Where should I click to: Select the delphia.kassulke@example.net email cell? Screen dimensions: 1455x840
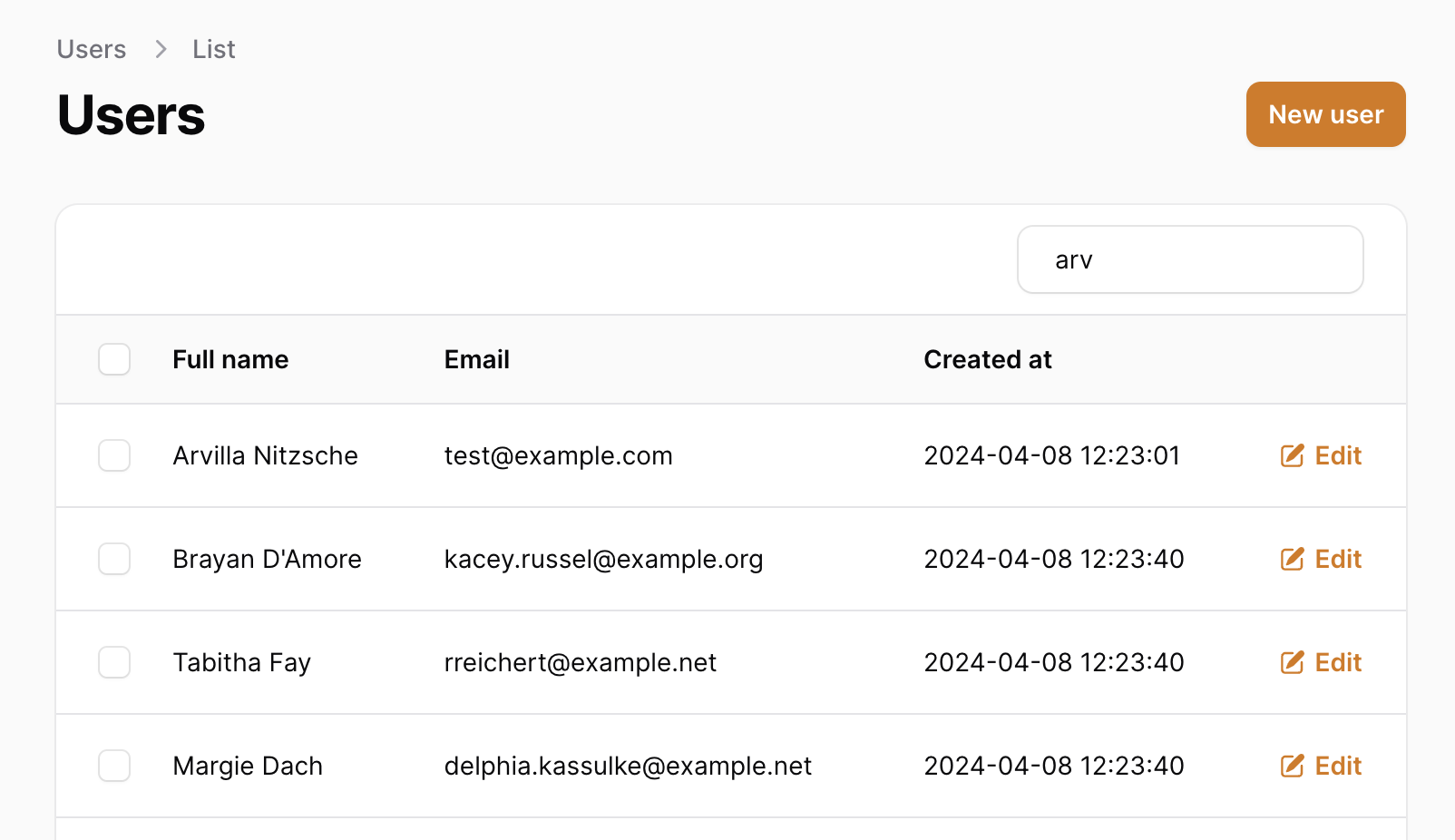click(x=628, y=766)
